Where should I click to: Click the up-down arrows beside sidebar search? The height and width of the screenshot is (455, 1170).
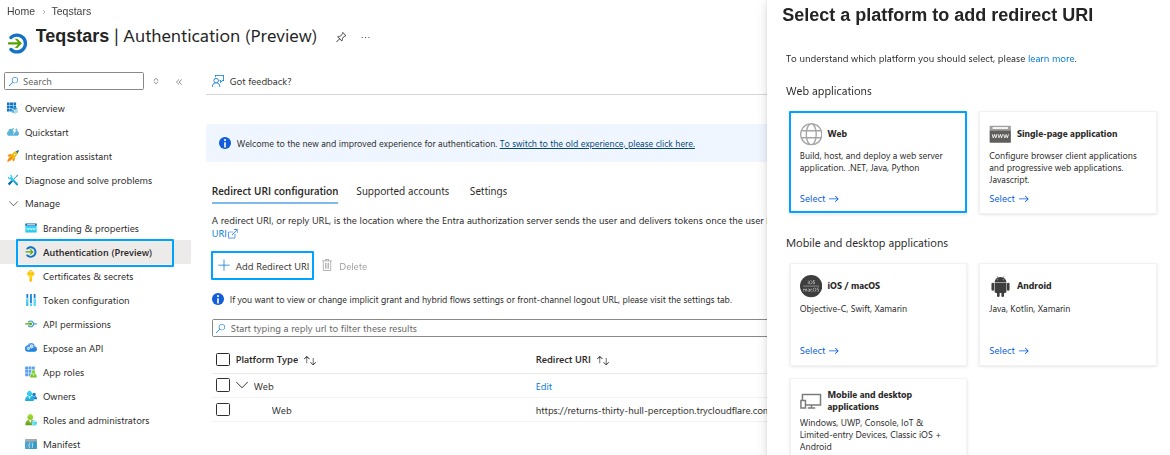156,81
